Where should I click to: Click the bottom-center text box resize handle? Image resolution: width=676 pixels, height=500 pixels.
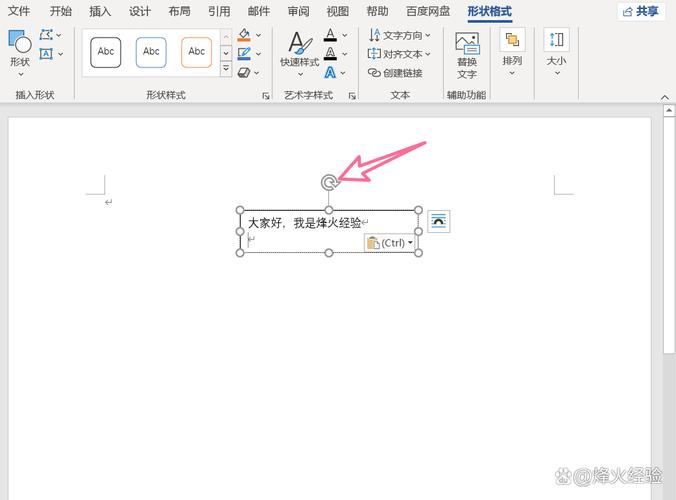pyautogui.click(x=329, y=253)
